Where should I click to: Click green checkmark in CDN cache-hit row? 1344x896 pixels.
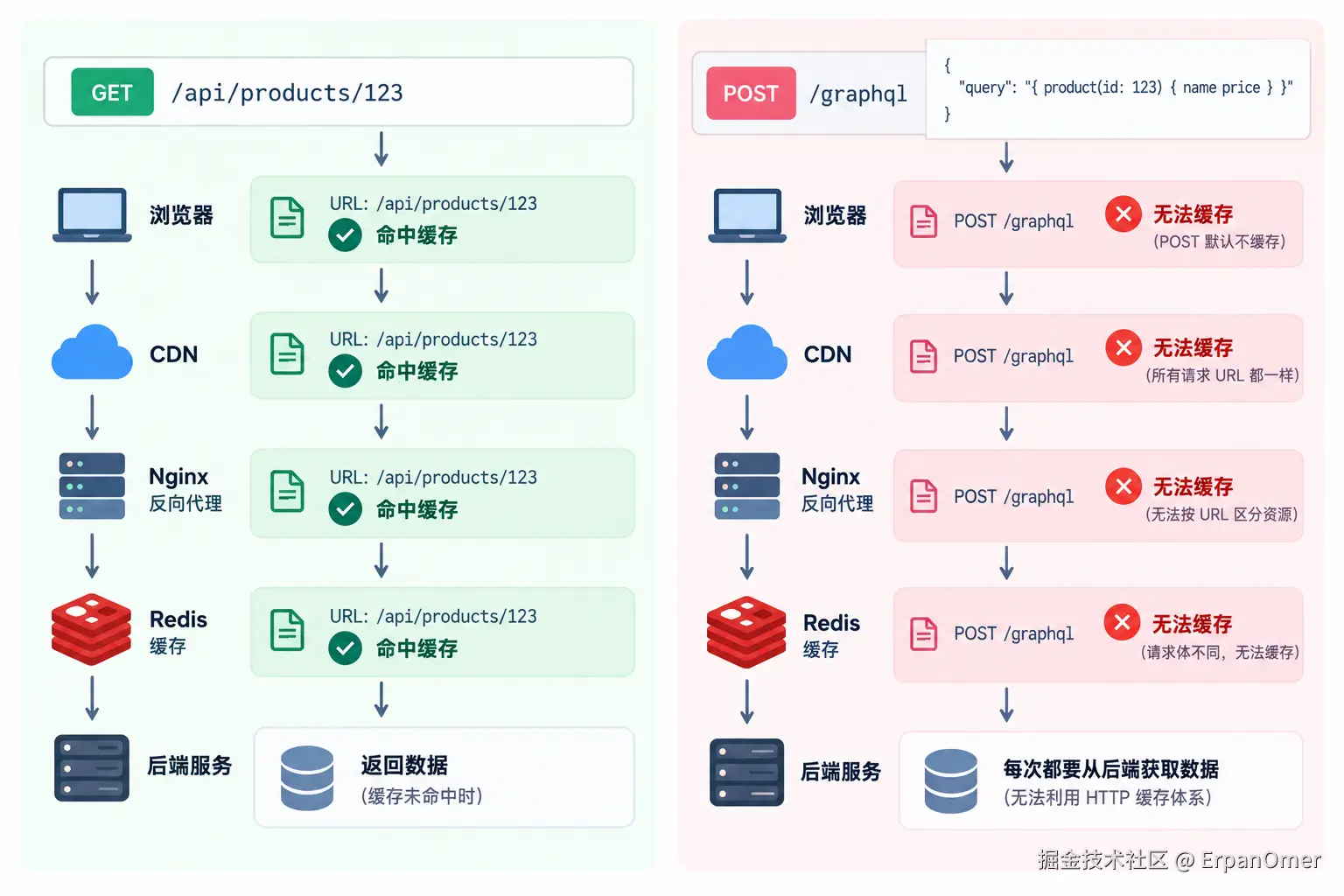346,371
